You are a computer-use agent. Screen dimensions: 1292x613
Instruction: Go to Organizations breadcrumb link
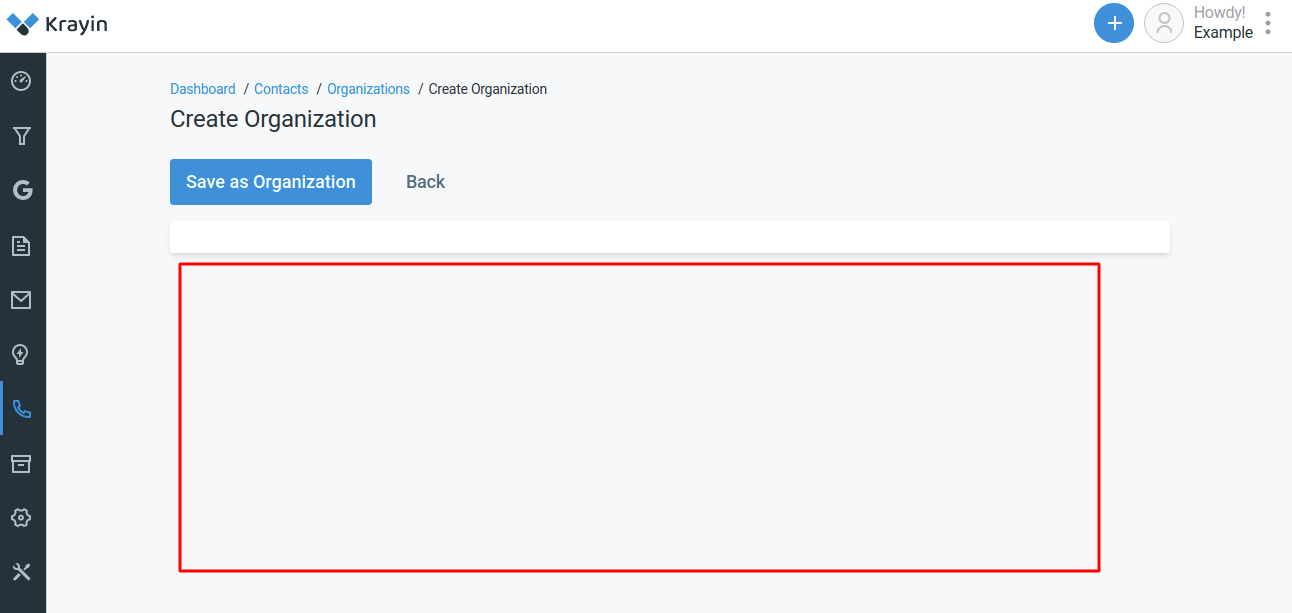coord(368,89)
